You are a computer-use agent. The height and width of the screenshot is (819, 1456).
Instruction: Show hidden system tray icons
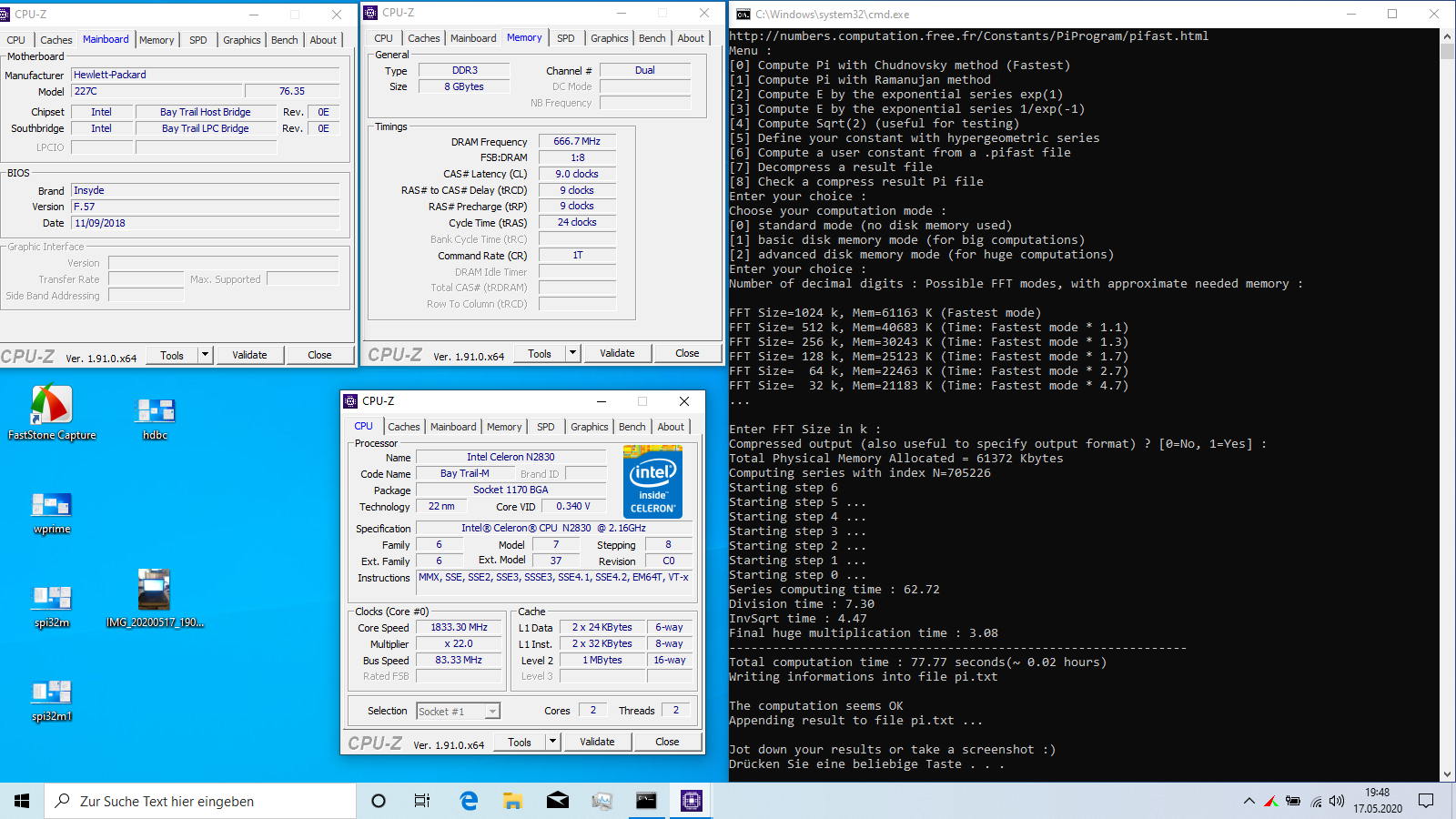pyautogui.click(x=1249, y=802)
